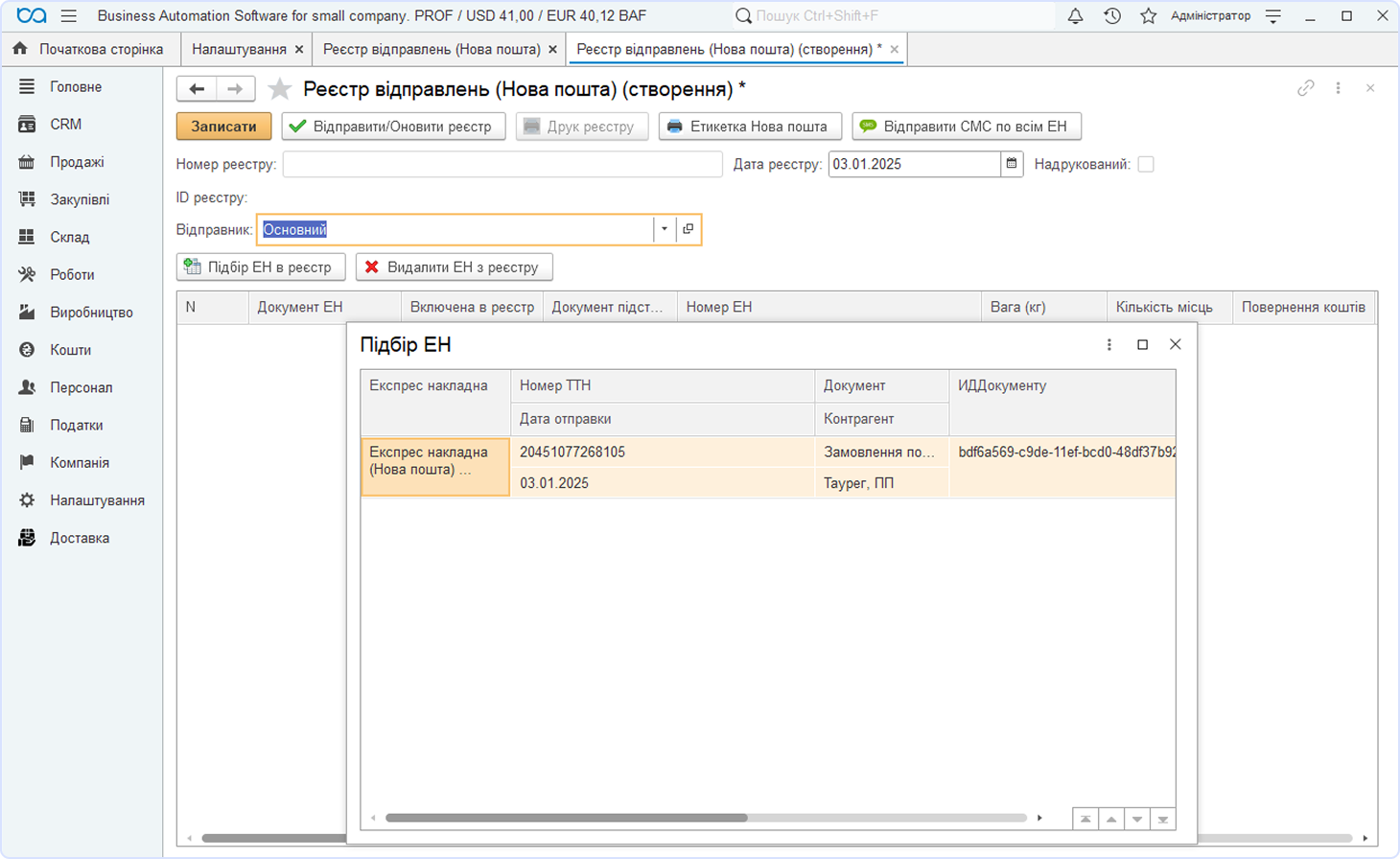
Task: Close the Налаштування tab
Action: coord(299,50)
